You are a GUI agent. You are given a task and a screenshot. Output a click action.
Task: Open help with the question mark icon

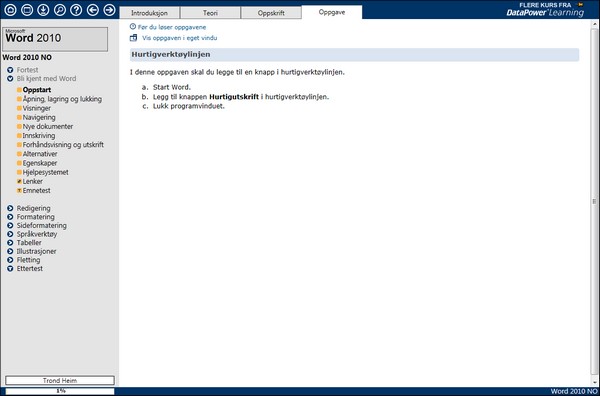point(76,10)
